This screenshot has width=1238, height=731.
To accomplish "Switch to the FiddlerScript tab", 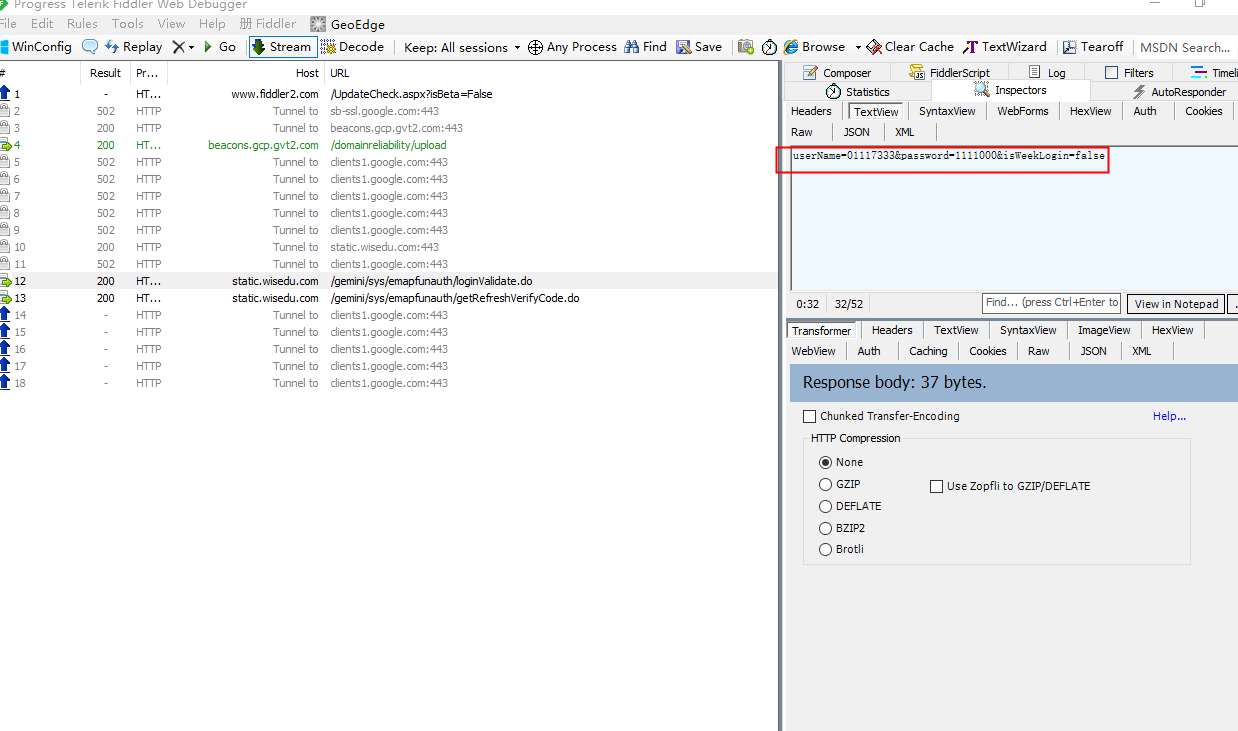I will point(949,73).
